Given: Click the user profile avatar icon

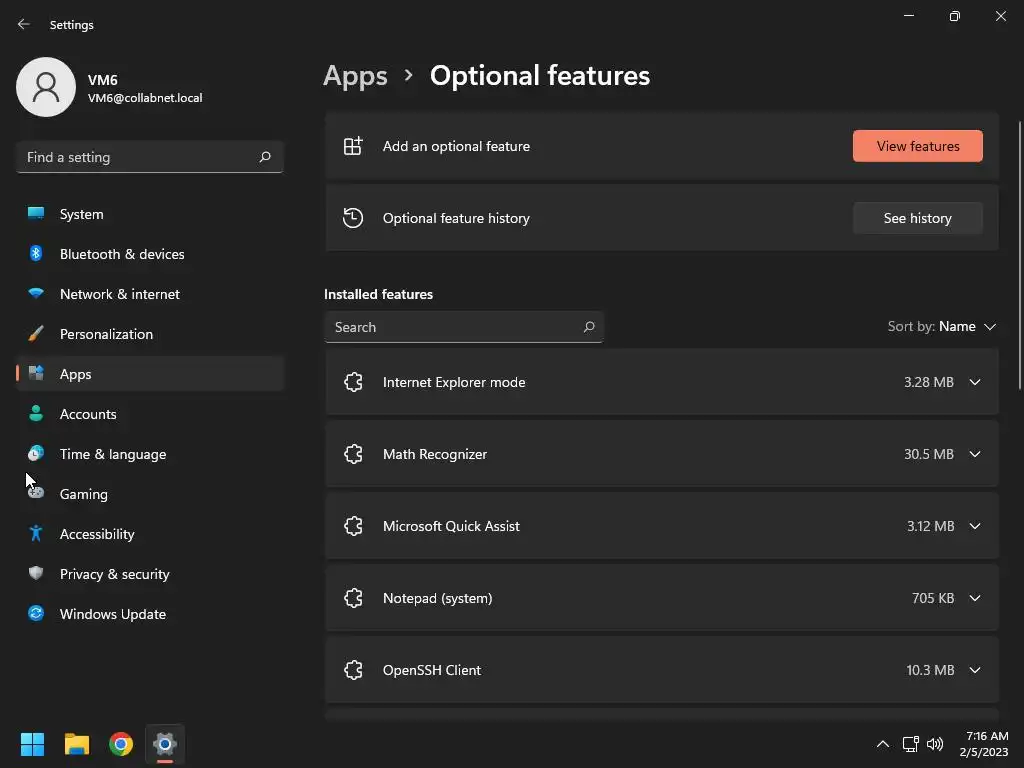Looking at the screenshot, I should coord(46,87).
